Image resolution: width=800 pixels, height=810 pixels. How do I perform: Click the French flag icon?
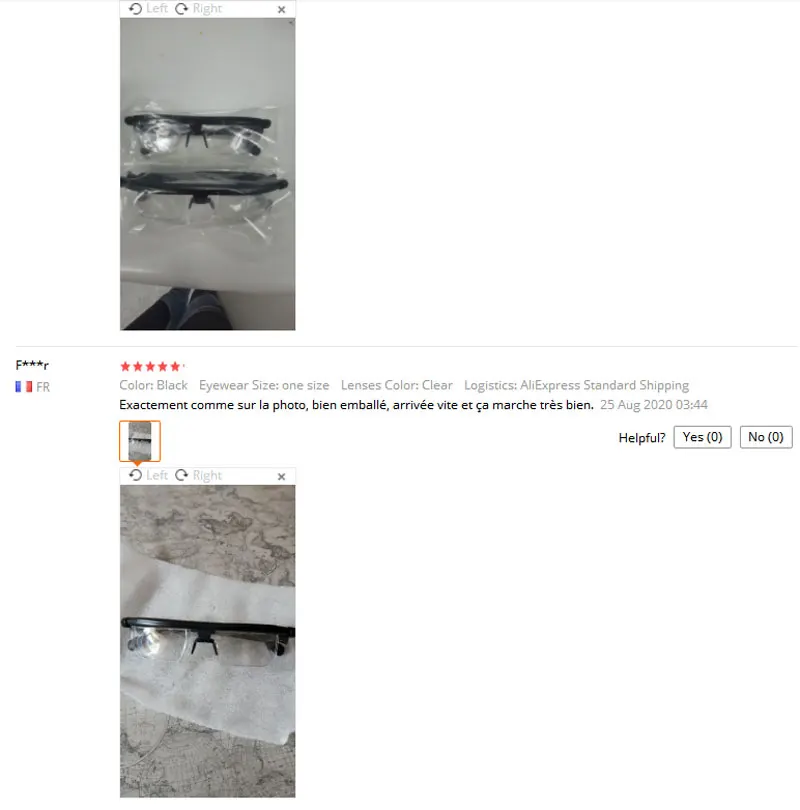coord(24,386)
